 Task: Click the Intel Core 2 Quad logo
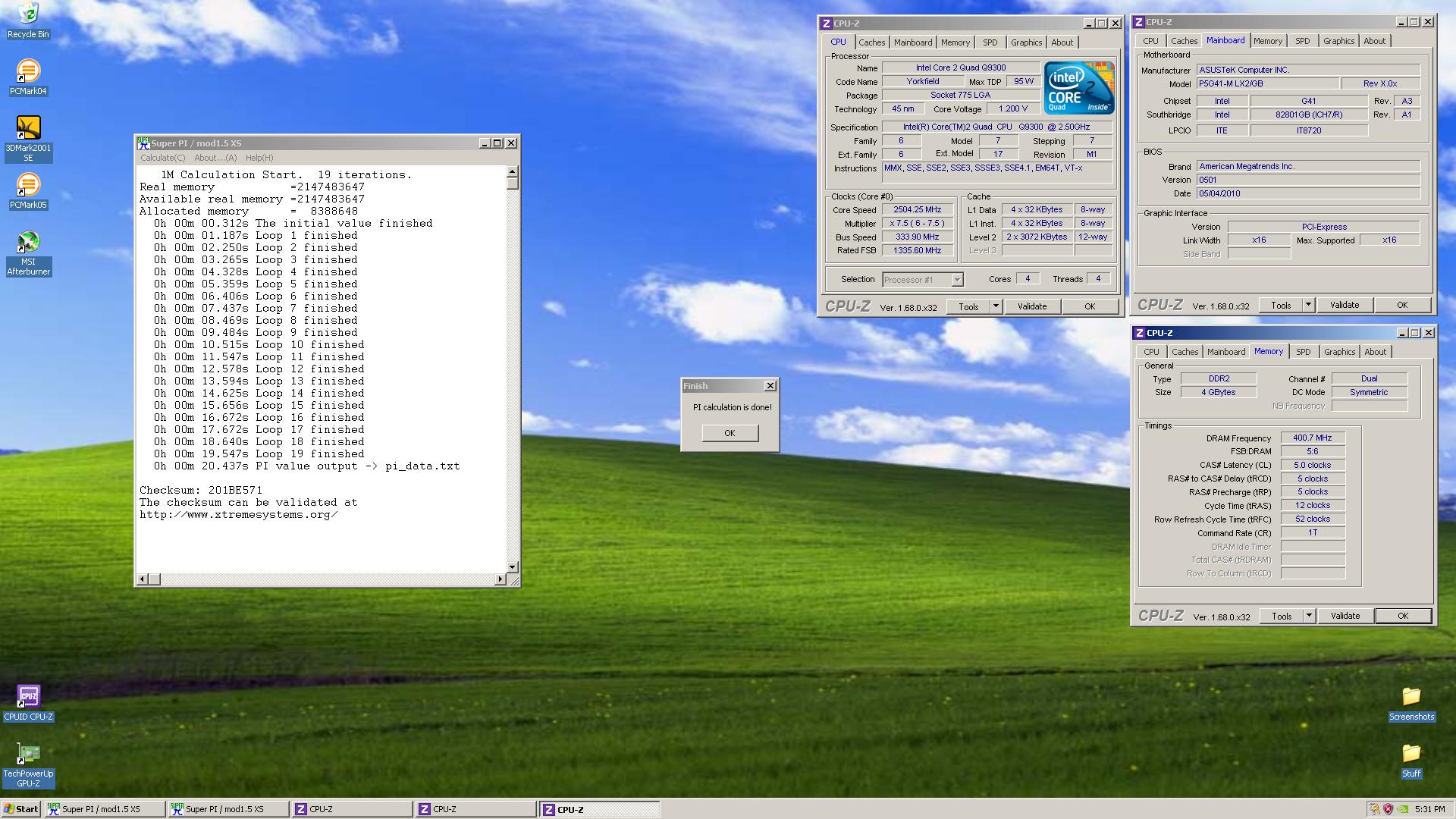[1079, 87]
